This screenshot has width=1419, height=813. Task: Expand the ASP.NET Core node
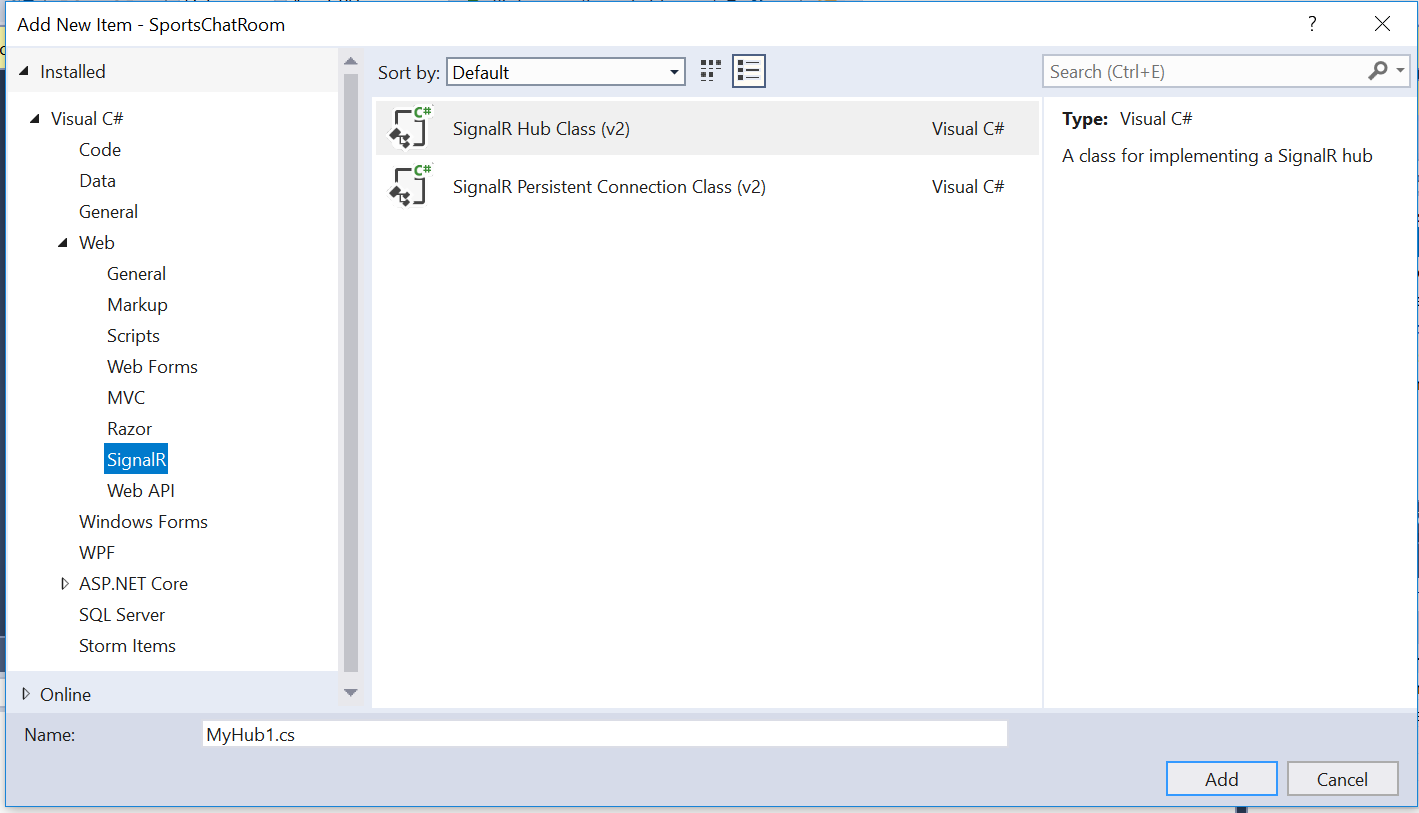pyautogui.click(x=65, y=584)
